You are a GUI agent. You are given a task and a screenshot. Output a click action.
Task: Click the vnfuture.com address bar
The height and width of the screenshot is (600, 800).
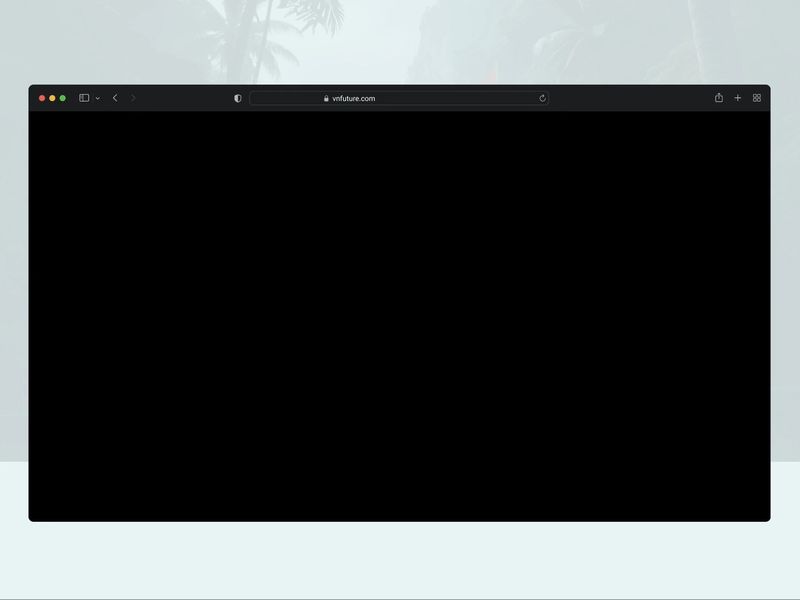coord(399,98)
